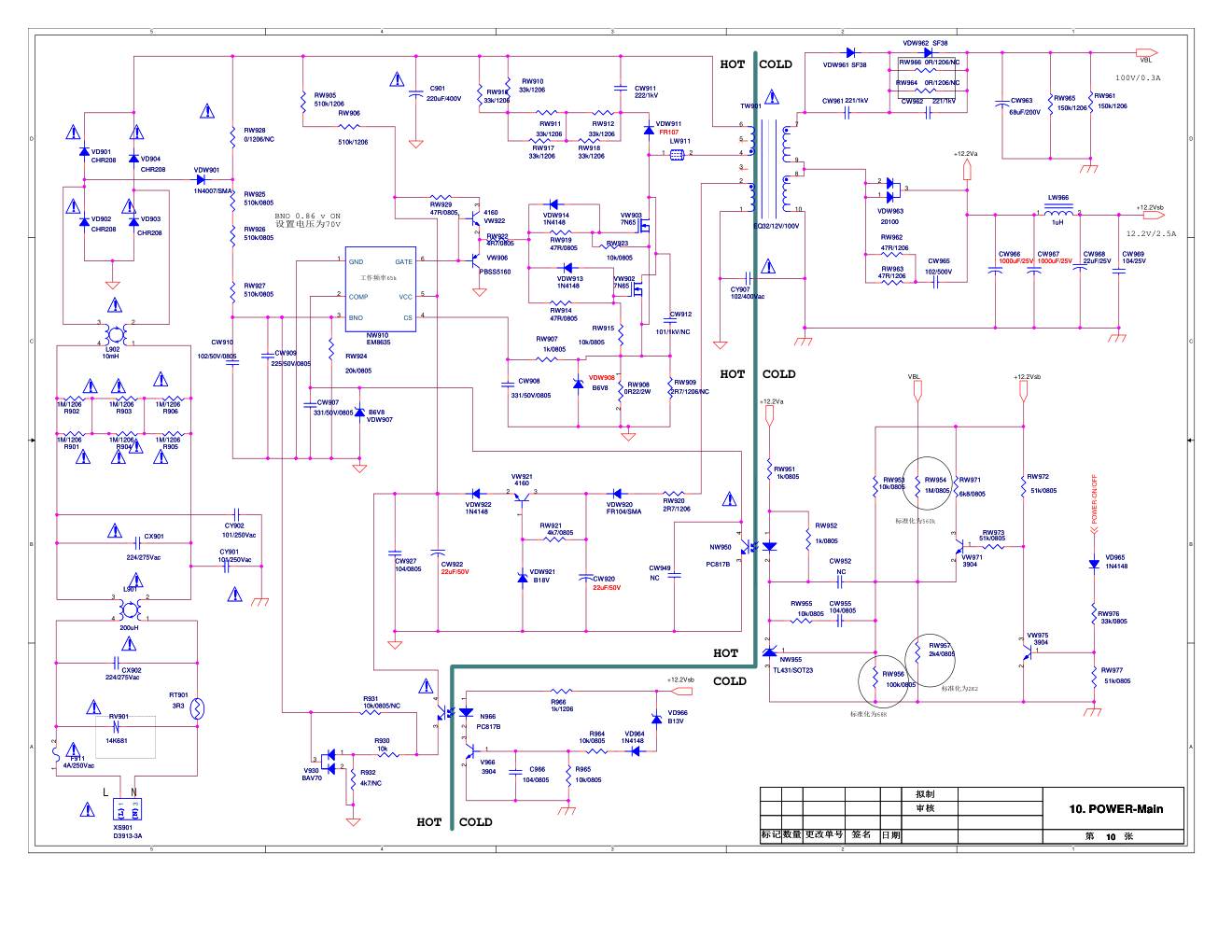Image resolution: width=1232 pixels, height=952 pixels.
Task: Select the VDW963 20100 rectifier label
Action: pos(890,217)
